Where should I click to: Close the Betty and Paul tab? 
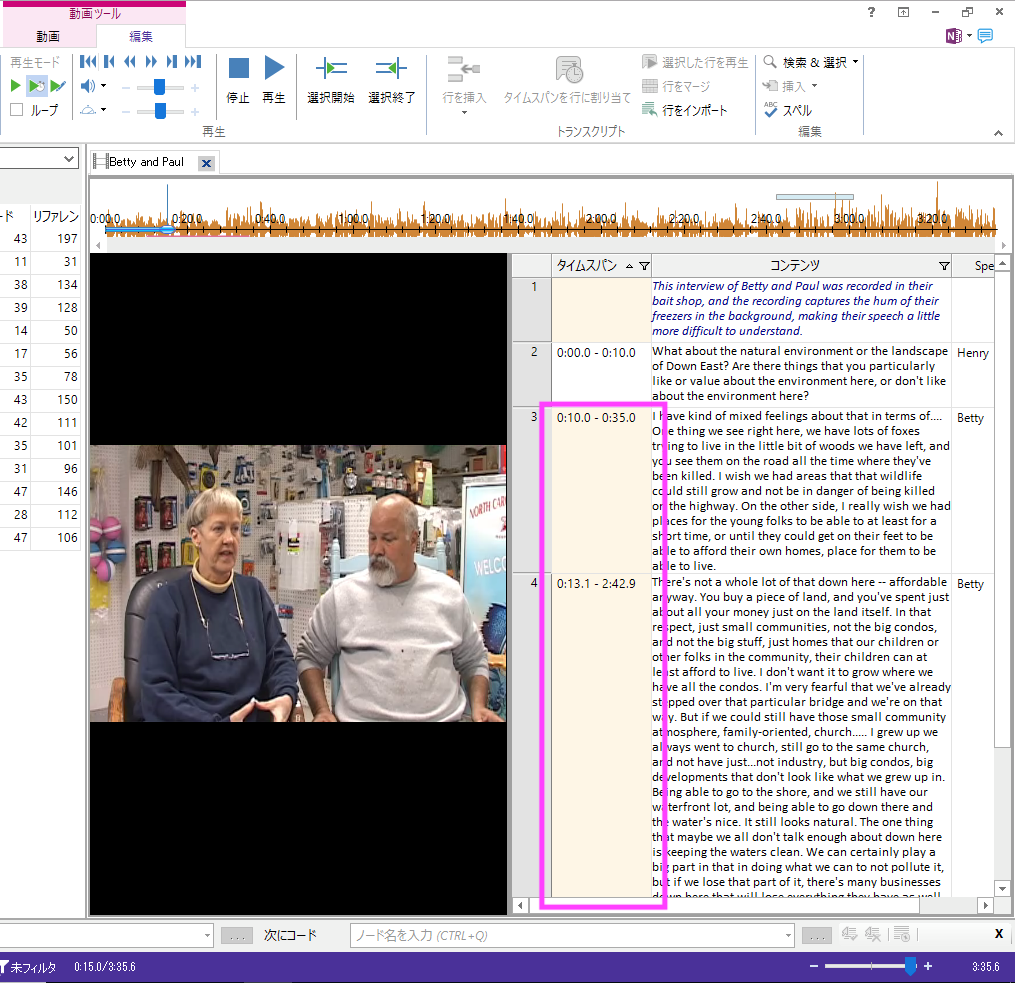[x=205, y=162]
